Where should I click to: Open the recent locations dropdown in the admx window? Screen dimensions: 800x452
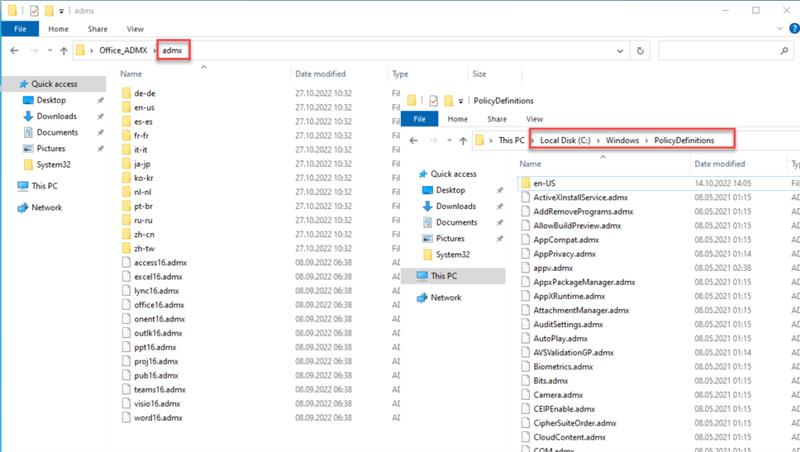pyautogui.click(x=49, y=51)
